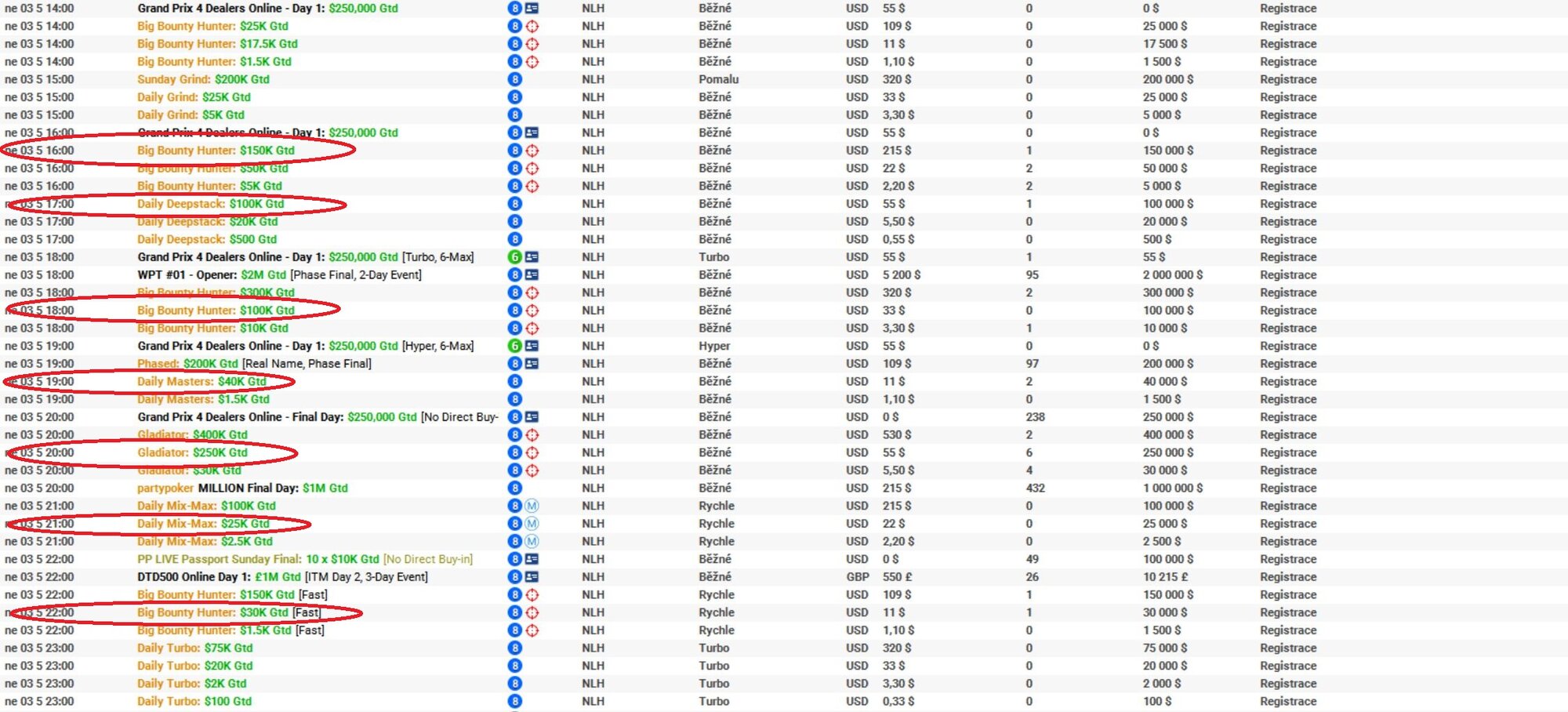Select Daily Mix-Max: $100K Gtd tournament
This screenshot has width=1568, height=712.
tap(206, 506)
